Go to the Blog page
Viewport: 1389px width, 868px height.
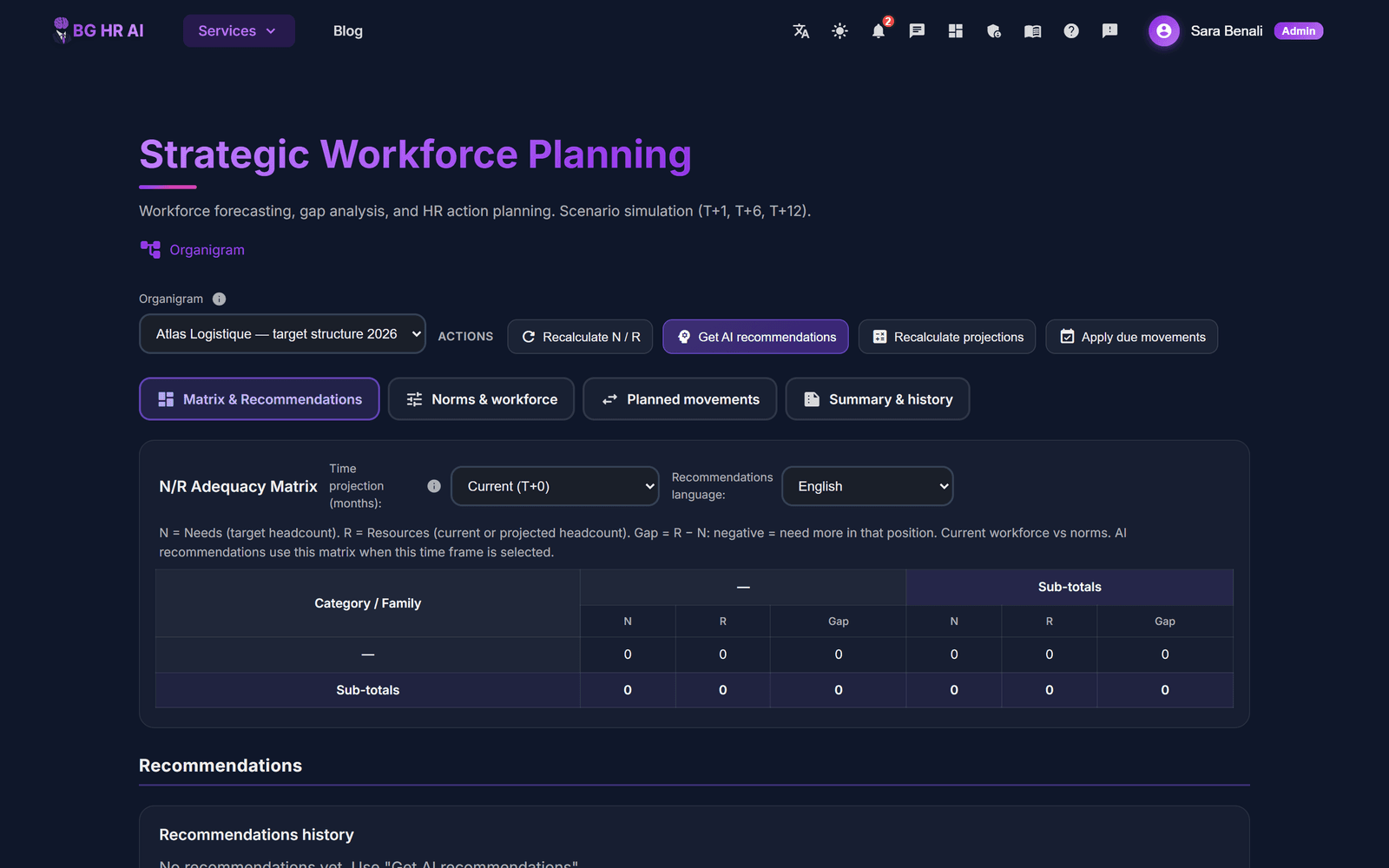(348, 31)
